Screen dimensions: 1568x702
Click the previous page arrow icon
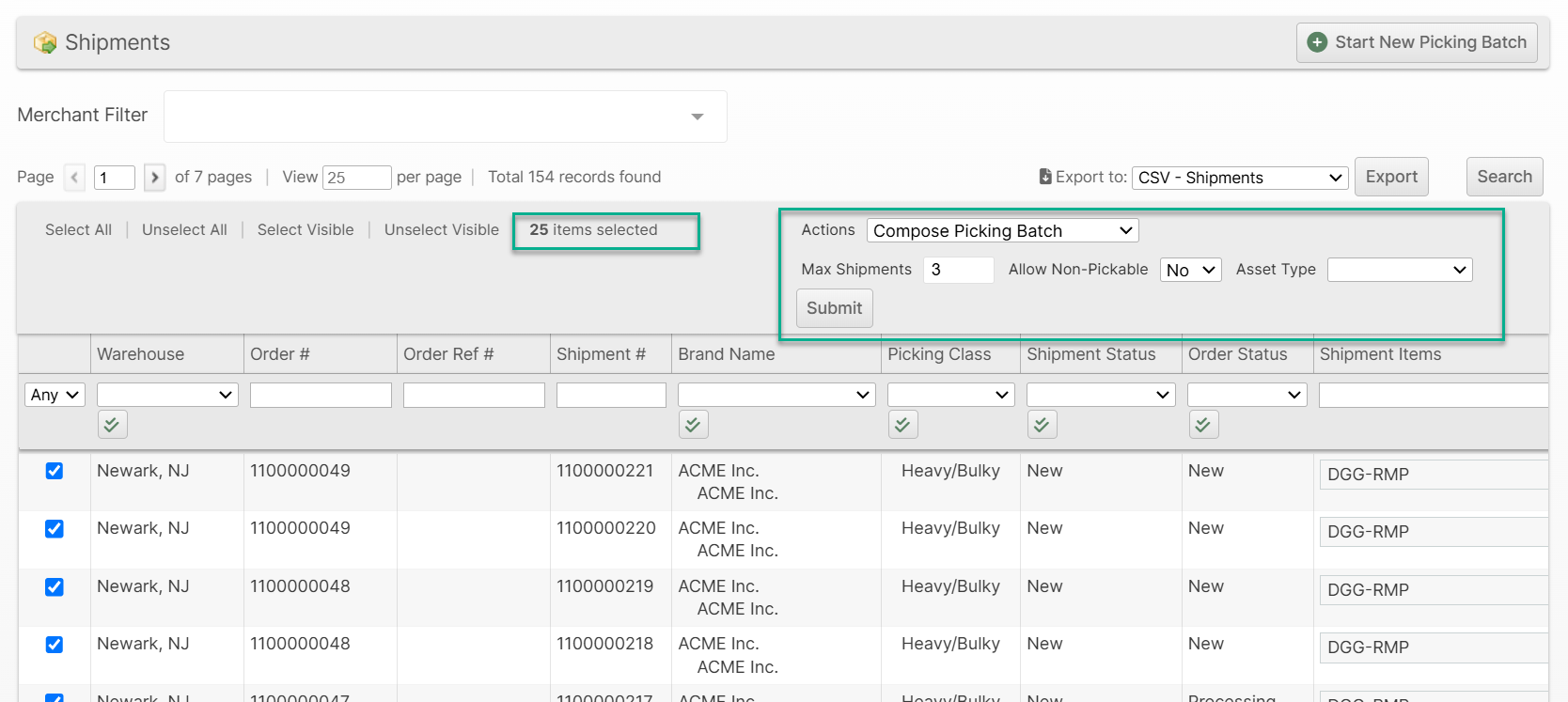pyautogui.click(x=74, y=178)
